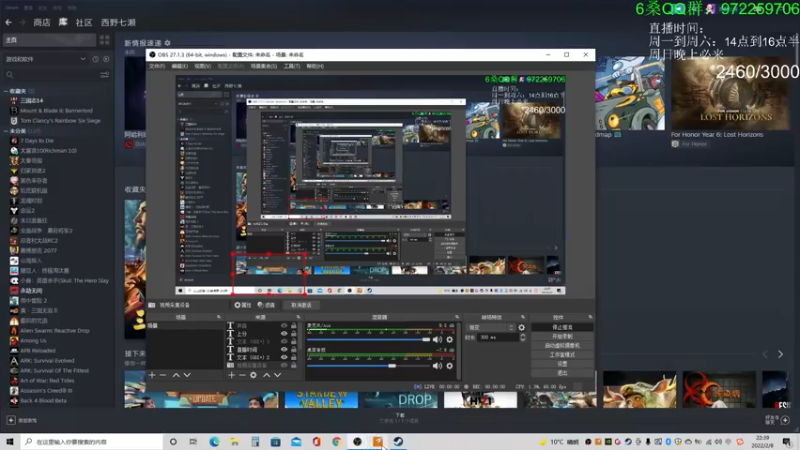The height and width of the screenshot is (450, 800).
Task: Add a new scene with plus icon
Action: point(152,375)
